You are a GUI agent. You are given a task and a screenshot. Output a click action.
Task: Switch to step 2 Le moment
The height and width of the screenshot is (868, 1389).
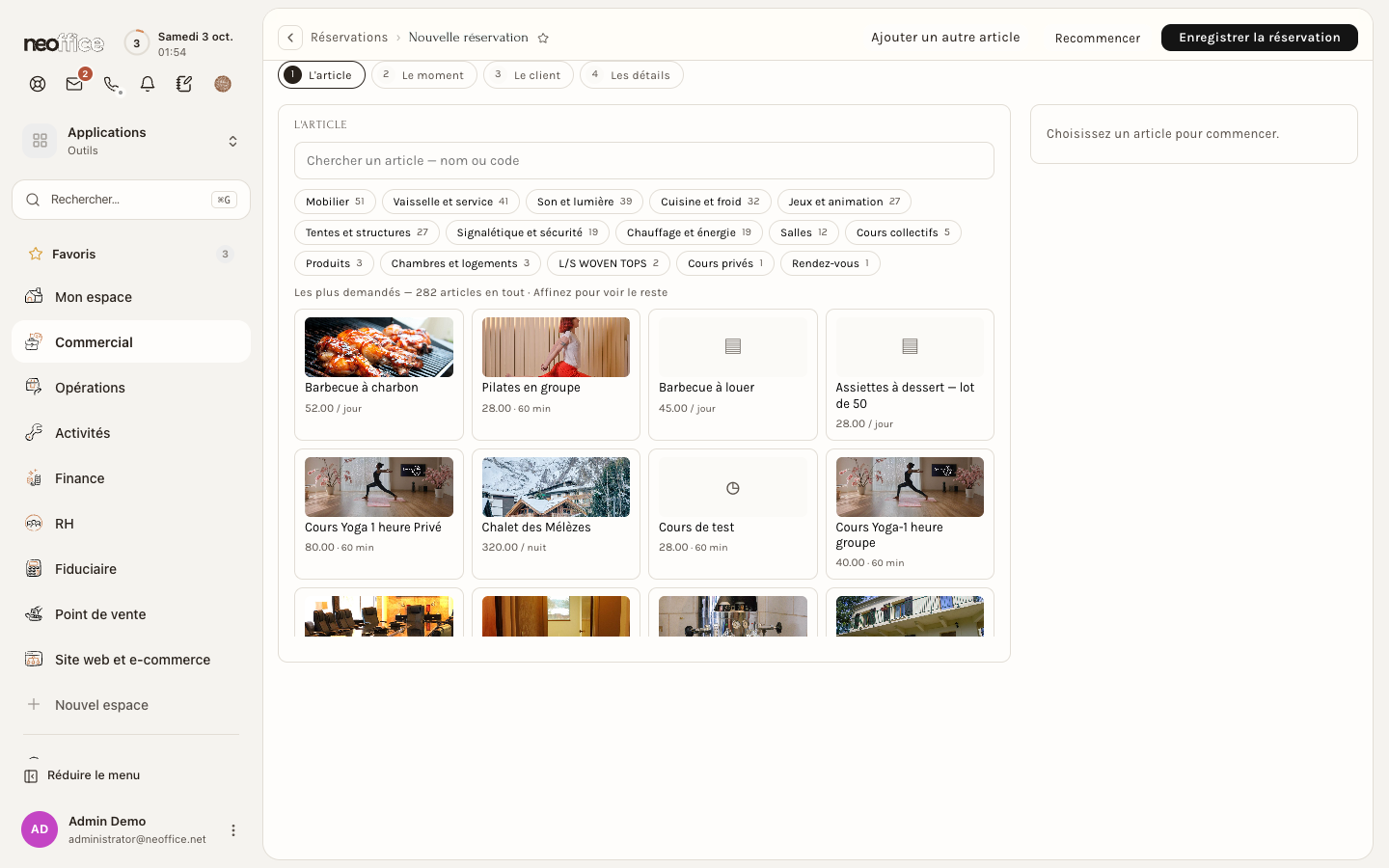pos(424,75)
